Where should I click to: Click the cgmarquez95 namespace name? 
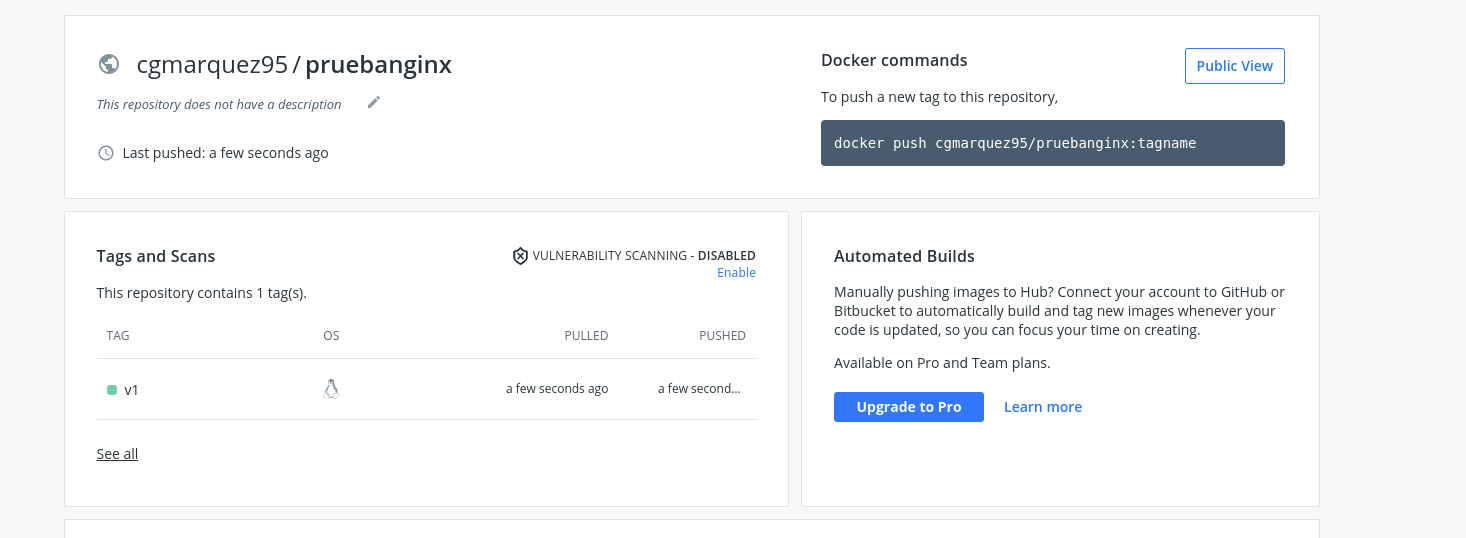pyautogui.click(x=212, y=65)
